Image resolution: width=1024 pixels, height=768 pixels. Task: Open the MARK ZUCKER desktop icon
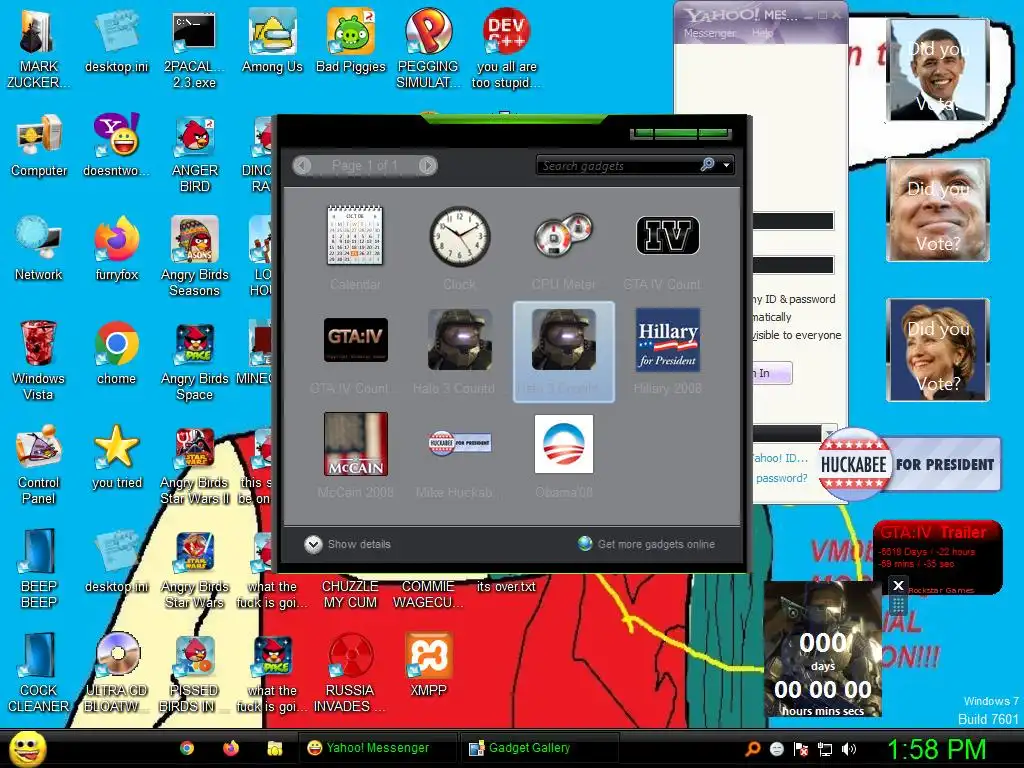click(38, 49)
